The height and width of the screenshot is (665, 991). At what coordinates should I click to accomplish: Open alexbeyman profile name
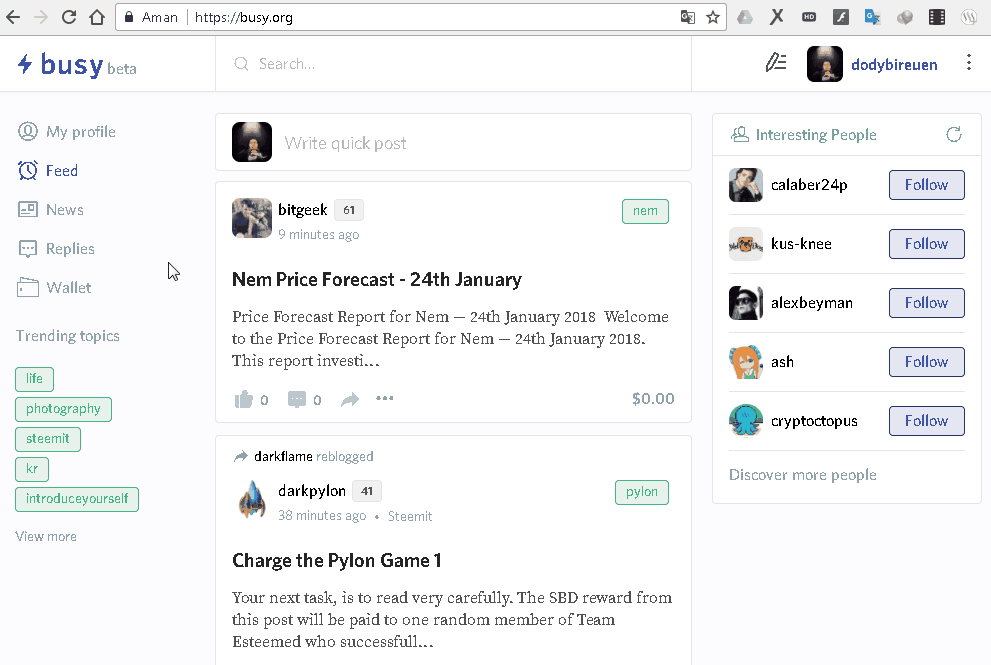pyautogui.click(x=812, y=303)
